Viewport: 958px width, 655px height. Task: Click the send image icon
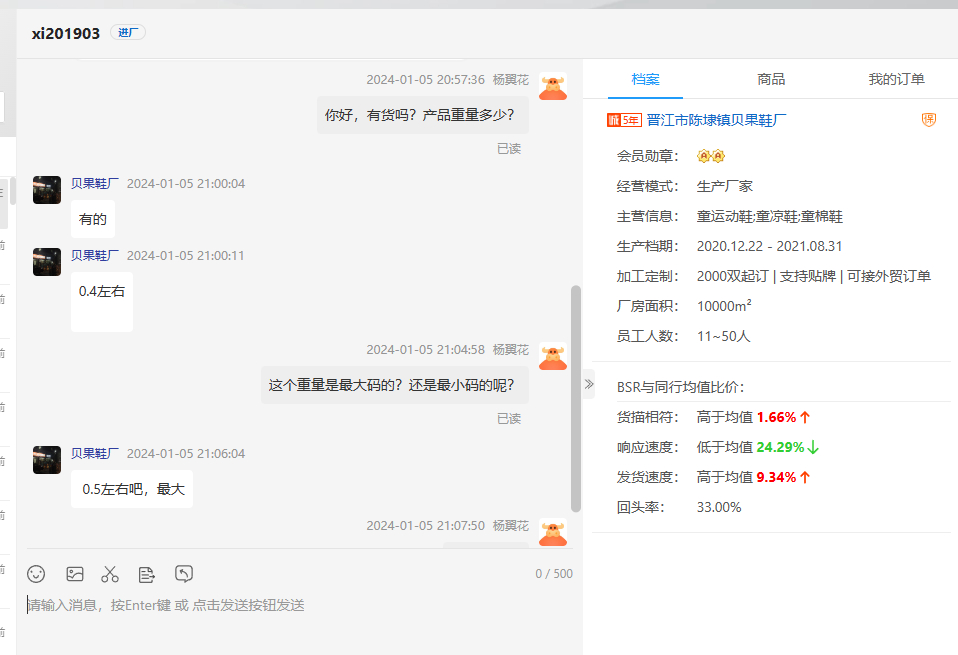tap(74, 574)
